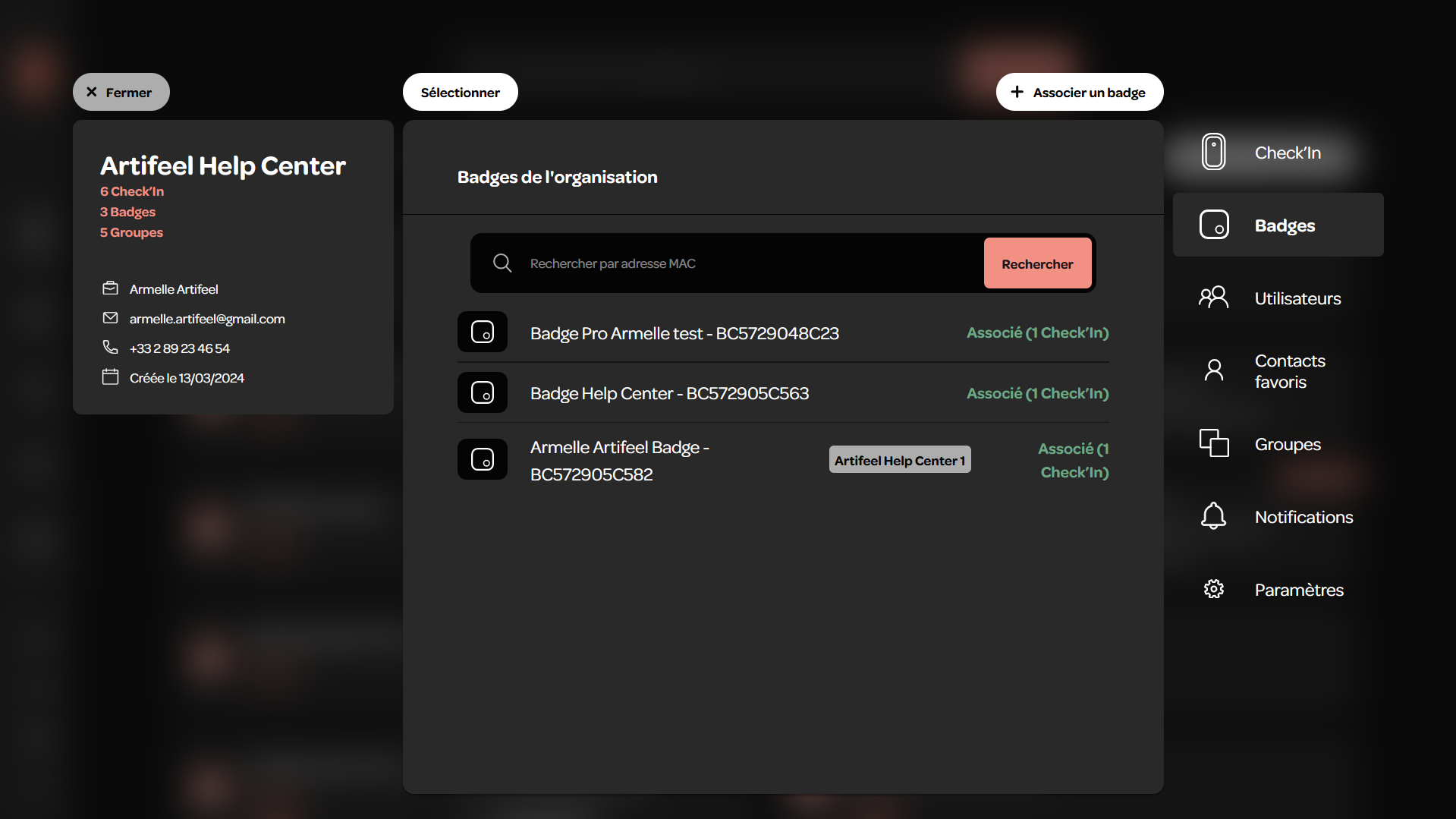
Task: Click the Notifications bell icon
Action: 1213,516
